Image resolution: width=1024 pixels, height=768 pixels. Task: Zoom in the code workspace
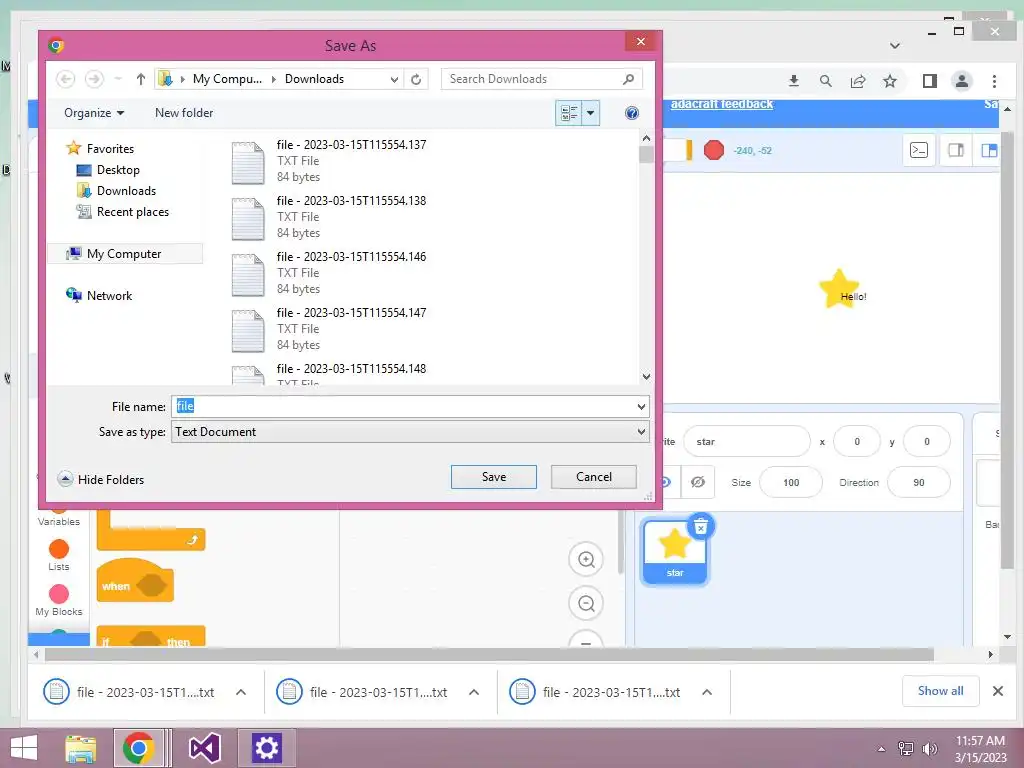[586, 560]
